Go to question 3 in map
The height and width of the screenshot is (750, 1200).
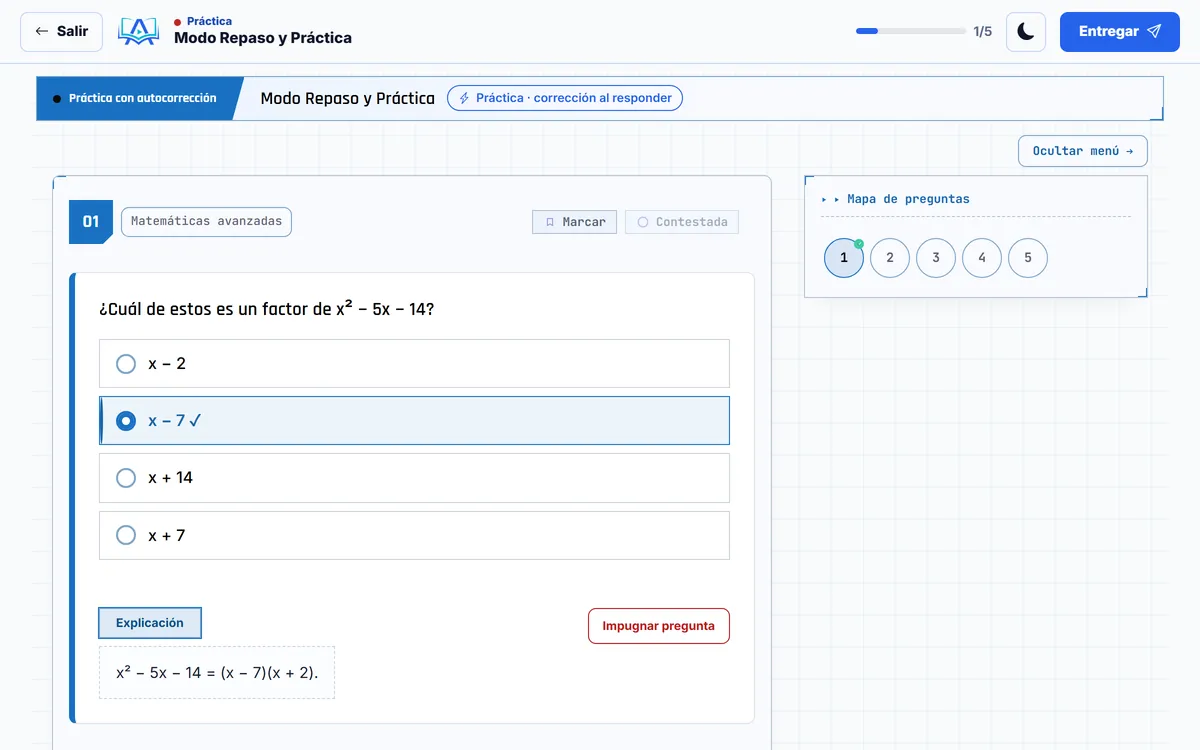tap(936, 258)
